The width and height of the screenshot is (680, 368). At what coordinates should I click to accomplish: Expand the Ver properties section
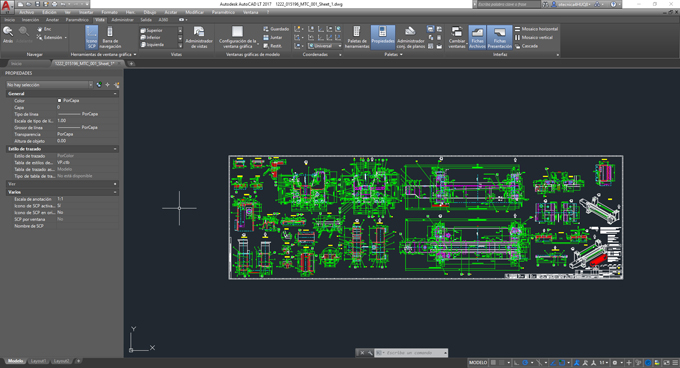(115, 184)
